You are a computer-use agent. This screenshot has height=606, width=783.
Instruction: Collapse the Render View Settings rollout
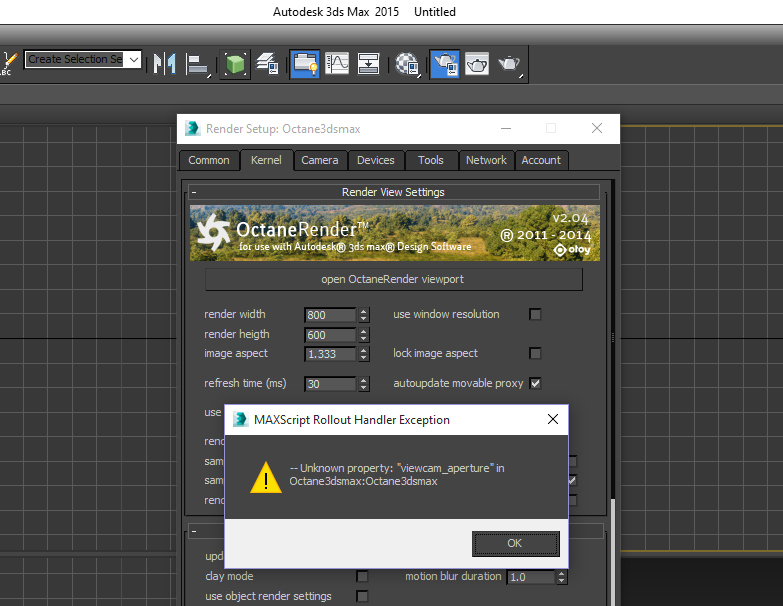point(194,192)
